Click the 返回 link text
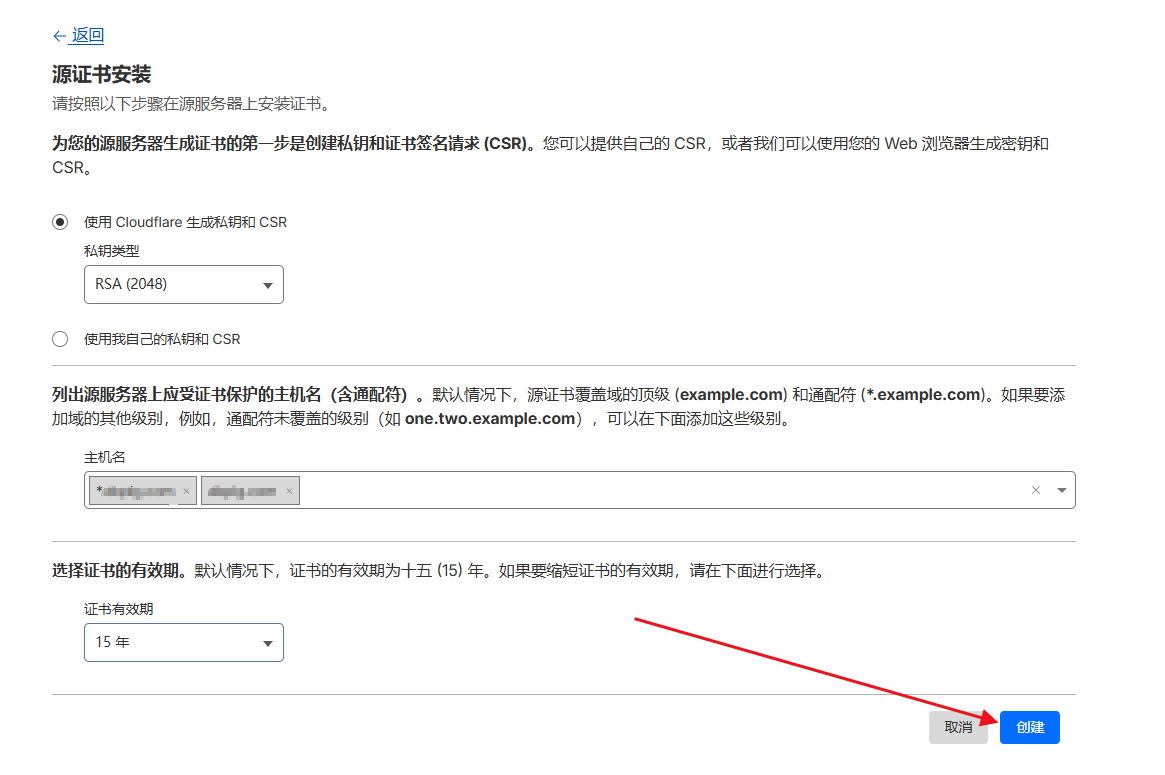1165x775 pixels. coord(88,36)
